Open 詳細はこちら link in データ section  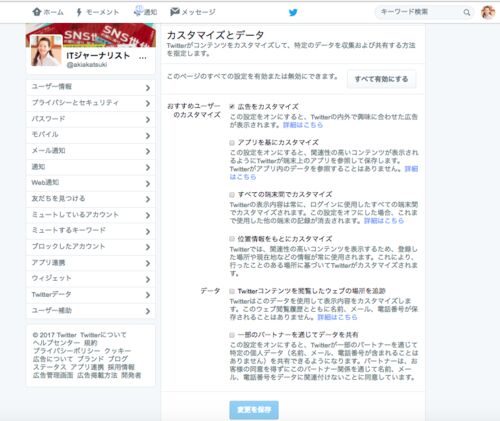[x=337, y=317]
